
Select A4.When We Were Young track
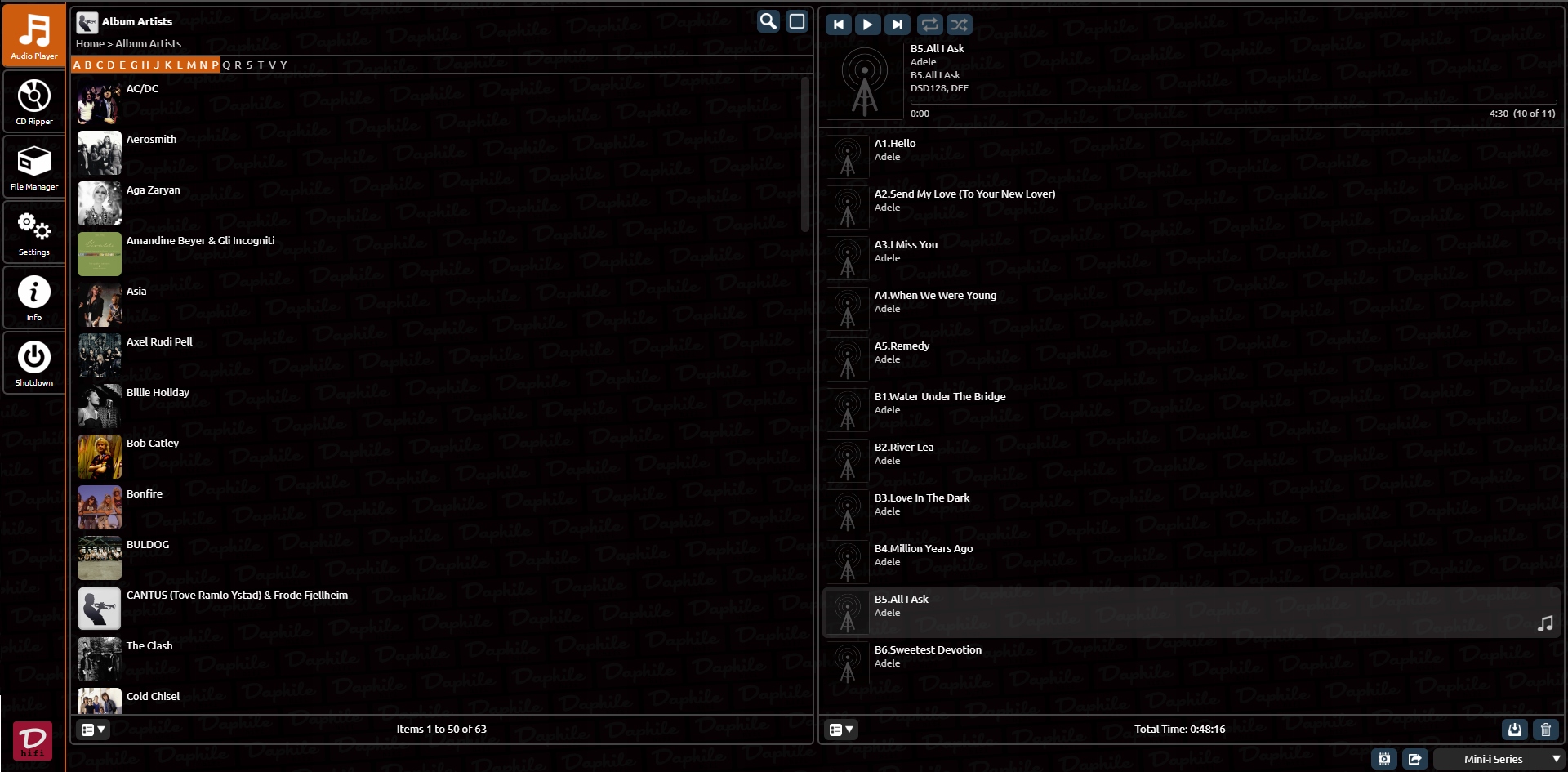tap(1192, 309)
